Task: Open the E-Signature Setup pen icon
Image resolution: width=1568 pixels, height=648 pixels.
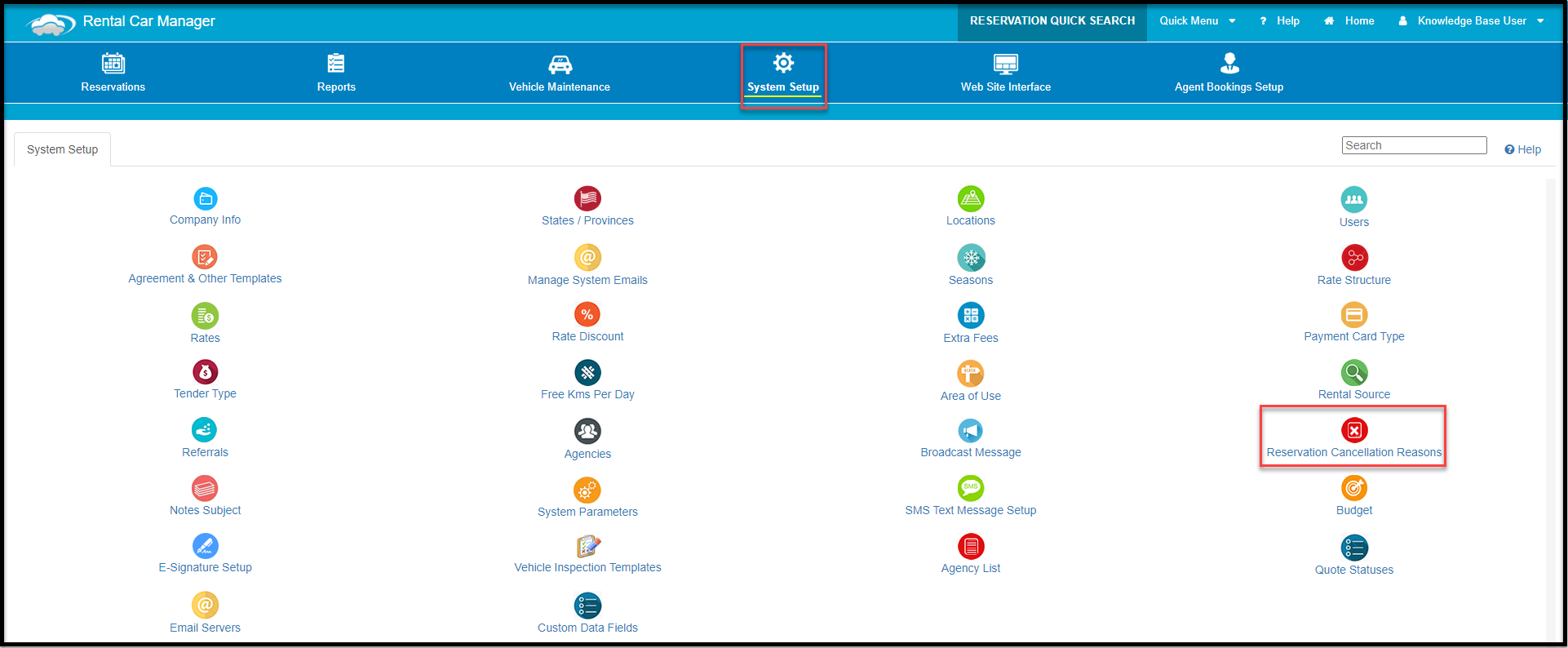Action: 205,546
